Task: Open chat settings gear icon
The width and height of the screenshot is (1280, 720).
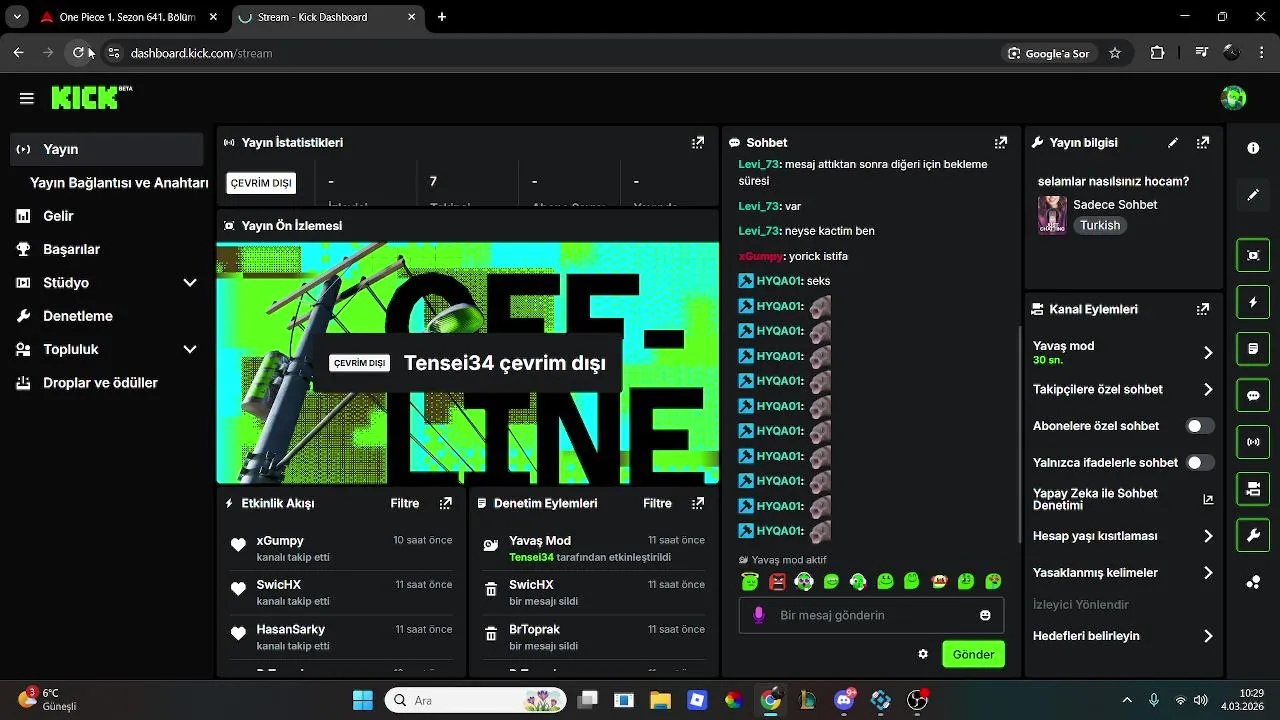Action: pyautogui.click(x=923, y=654)
